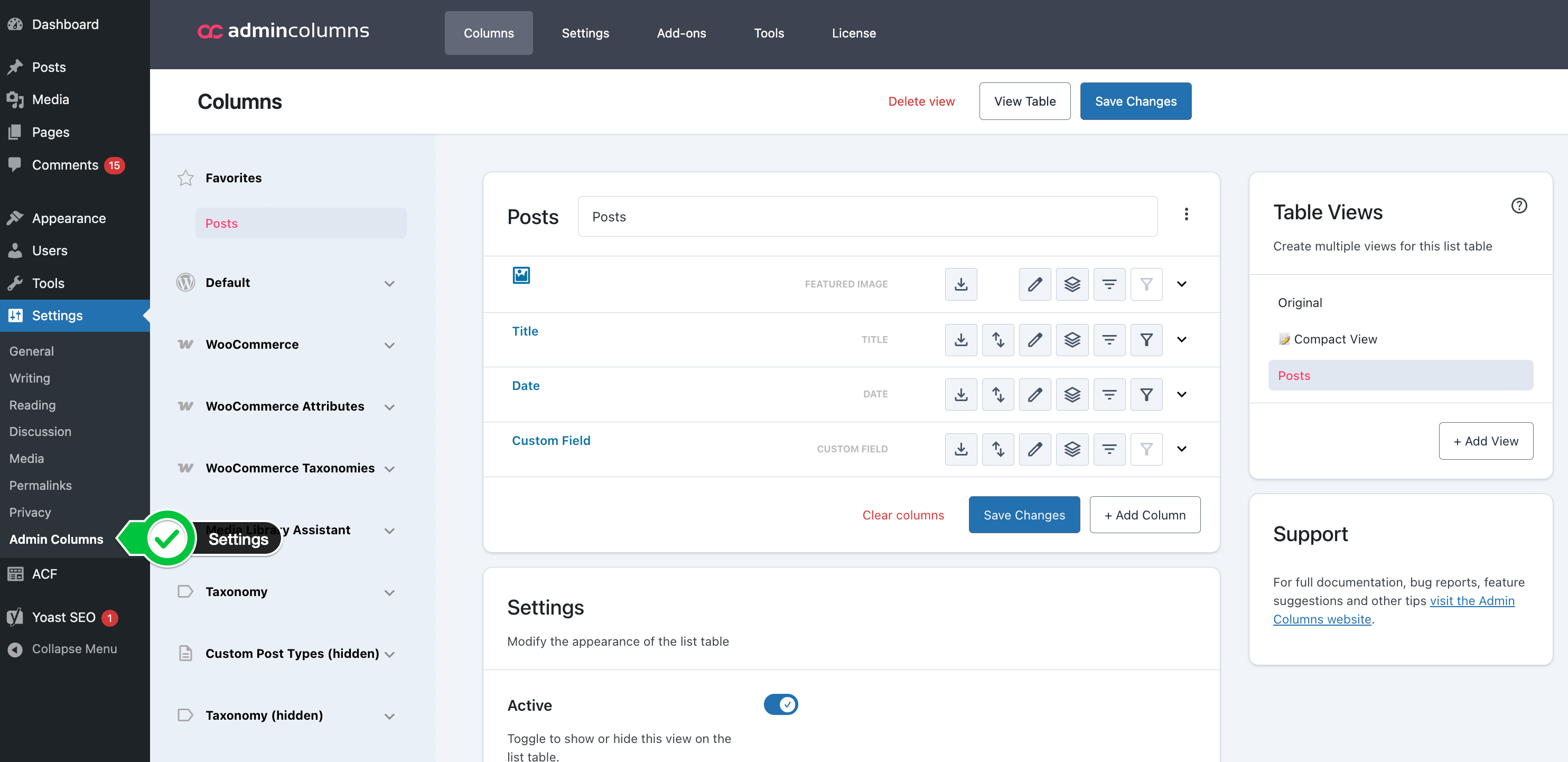Viewport: 1568px width, 762px height.
Task: Toggle sorting arrows on Date row
Action: tap(997, 394)
